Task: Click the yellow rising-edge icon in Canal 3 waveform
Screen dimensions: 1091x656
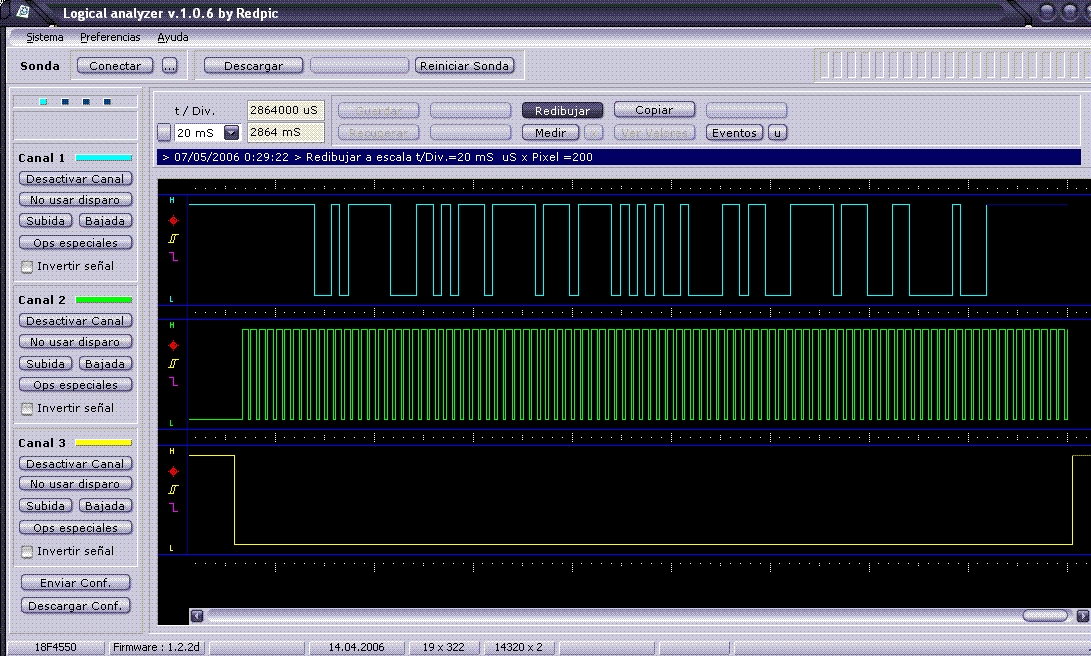Action: pyautogui.click(x=173, y=489)
